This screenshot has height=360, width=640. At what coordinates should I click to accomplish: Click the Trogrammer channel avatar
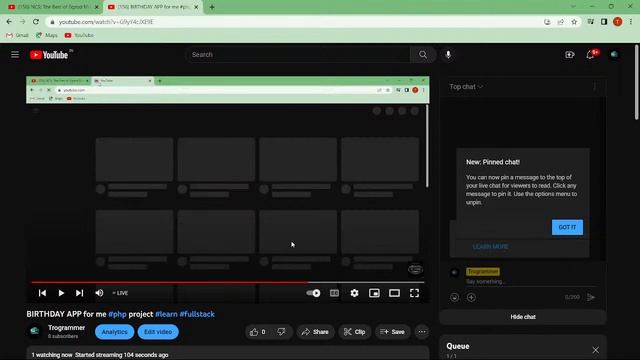pos(35,331)
